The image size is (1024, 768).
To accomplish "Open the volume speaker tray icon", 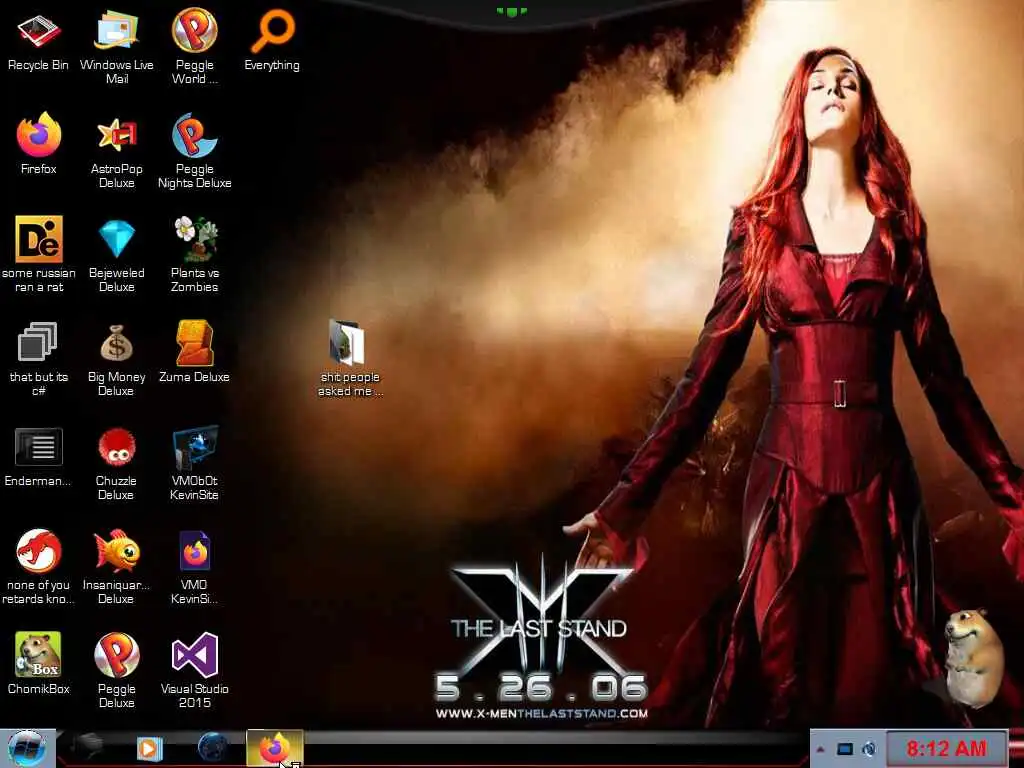I will [x=869, y=749].
